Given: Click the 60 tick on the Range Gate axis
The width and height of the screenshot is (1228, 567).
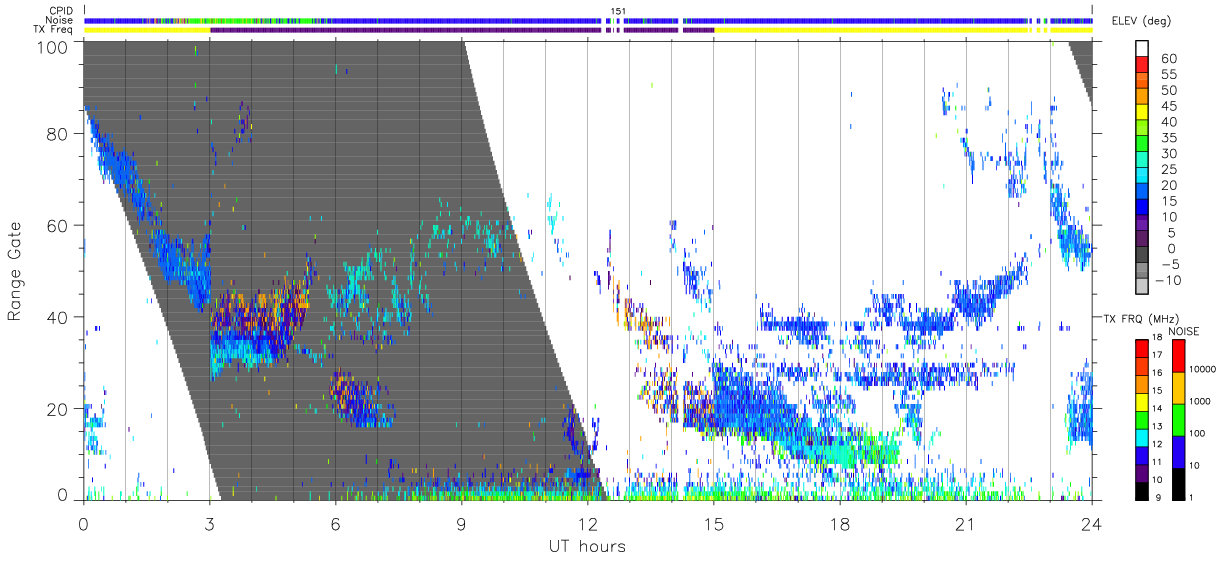Looking at the screenshot, I should point(59,225).
